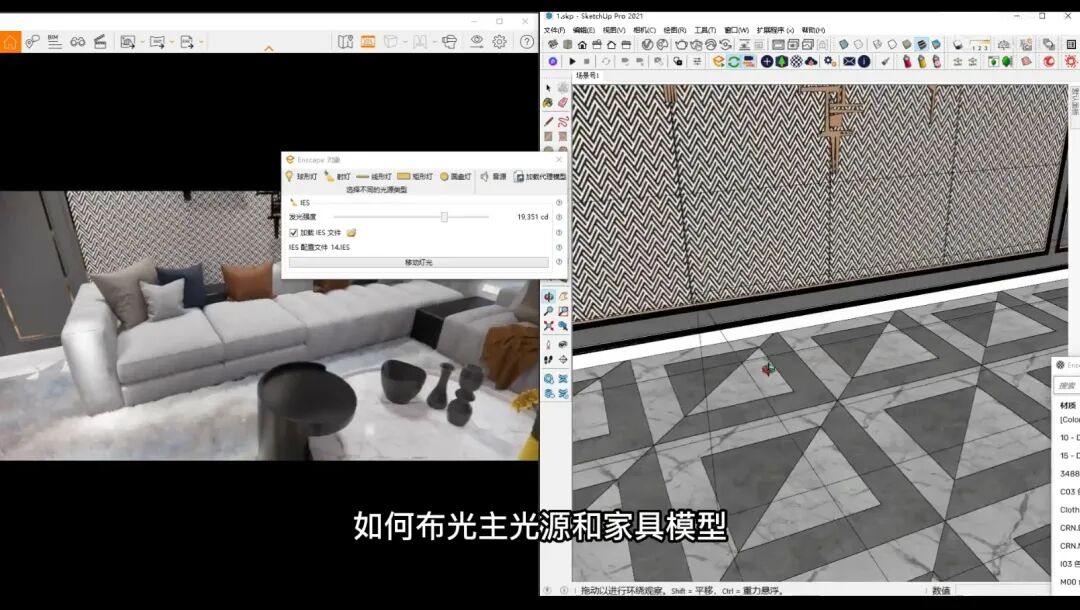The width and height of the screenshot is (1080, 610).
Task: Open the 相机(C) menu in SketchUp
Action: pos(644,30)
